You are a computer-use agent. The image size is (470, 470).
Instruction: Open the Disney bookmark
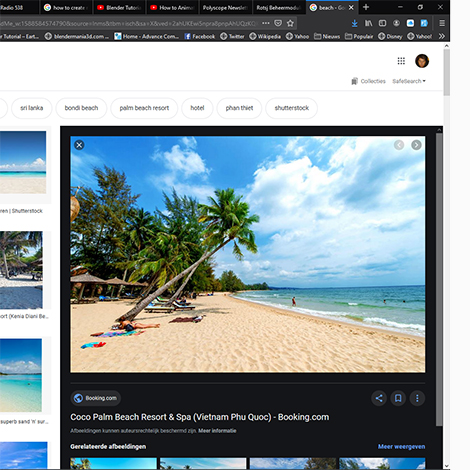[390, 36]
